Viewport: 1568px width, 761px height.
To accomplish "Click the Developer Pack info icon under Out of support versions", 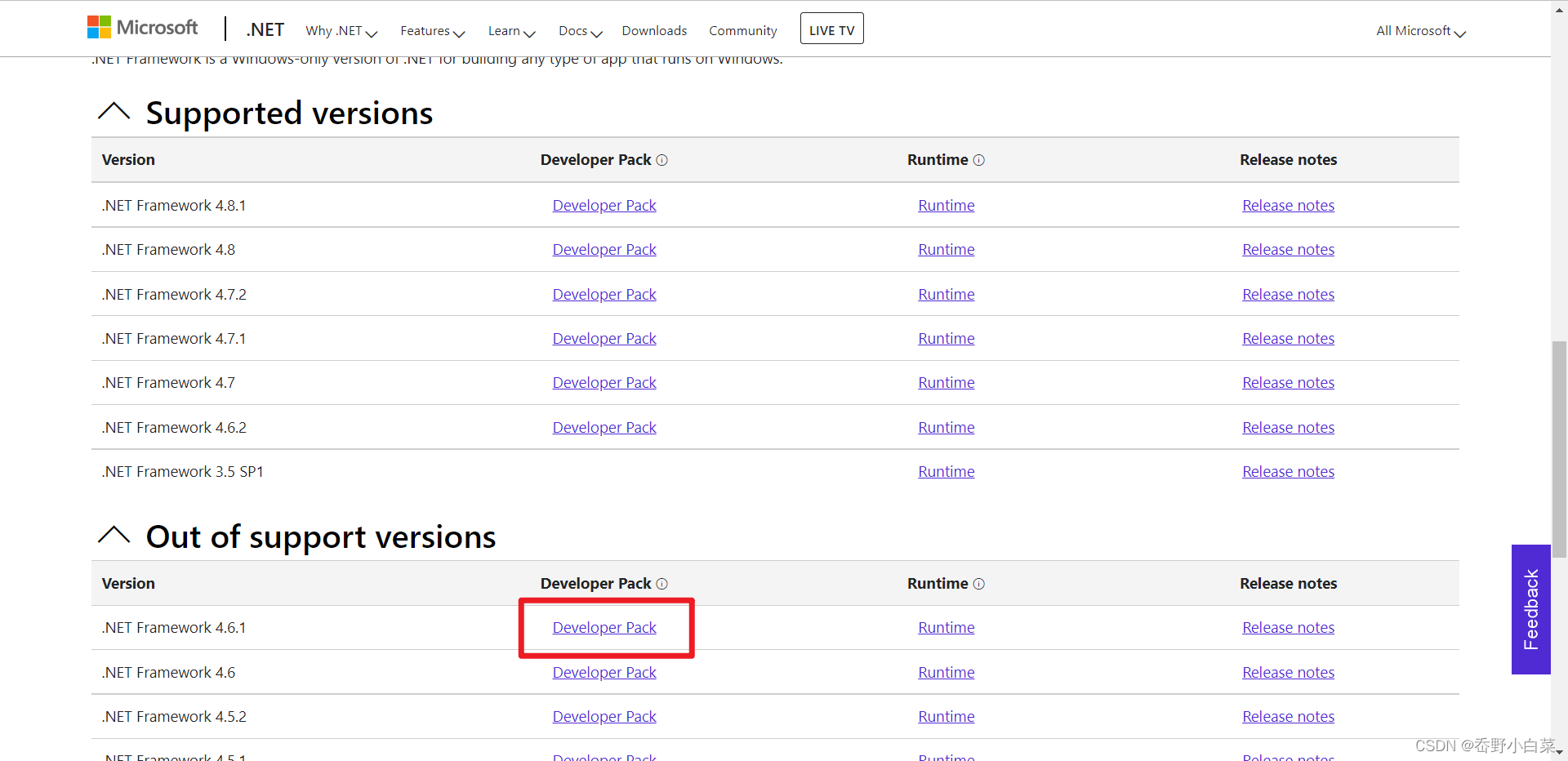I will point(662,584).
